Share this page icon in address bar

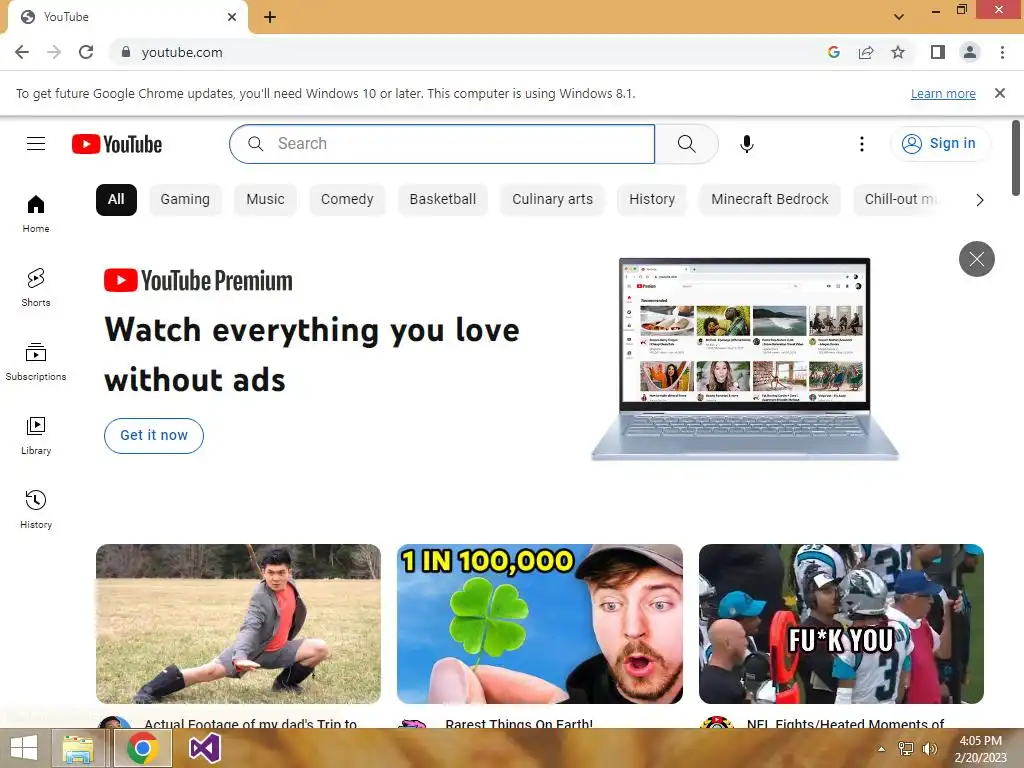tap(866, 52)
